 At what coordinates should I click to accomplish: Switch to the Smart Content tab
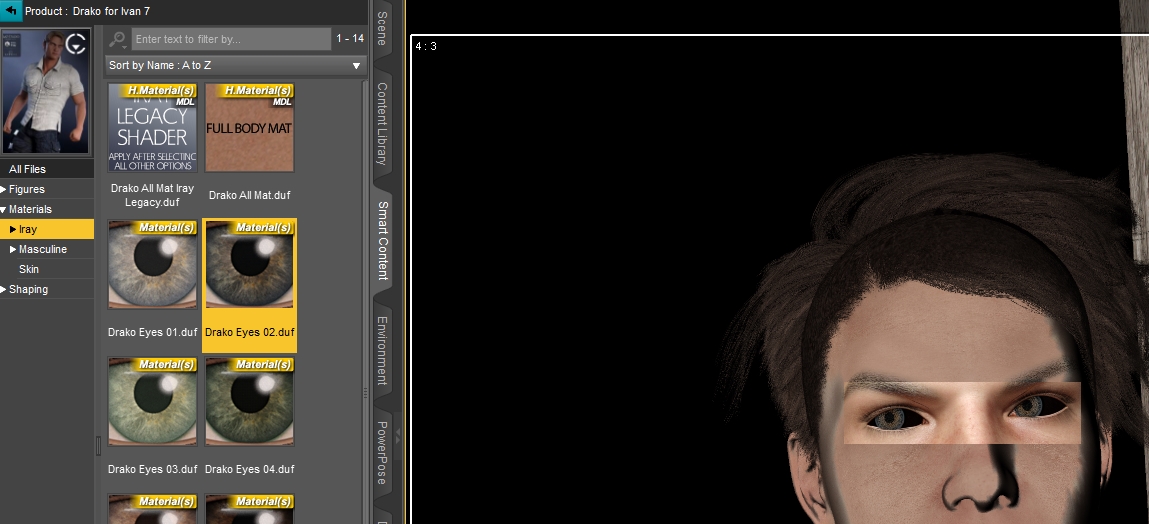[x=382, y=240]
